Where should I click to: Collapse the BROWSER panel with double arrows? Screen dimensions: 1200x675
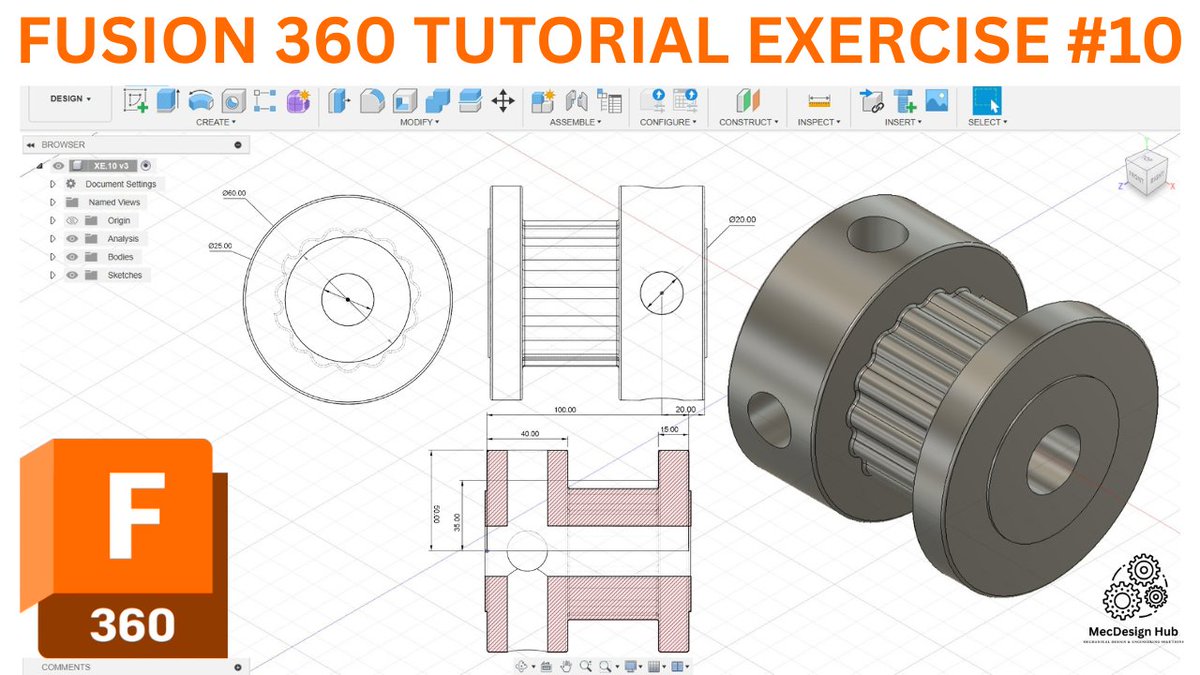31,145
